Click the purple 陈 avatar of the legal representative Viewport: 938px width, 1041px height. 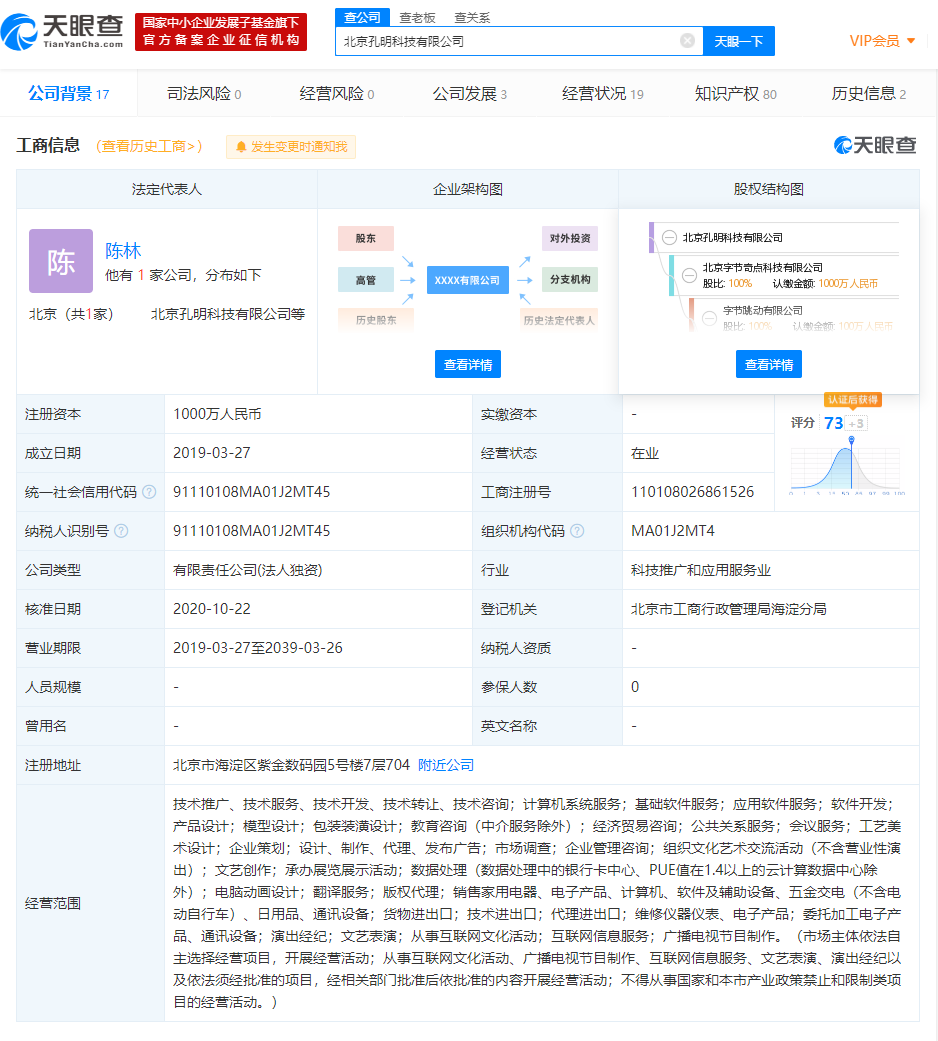point(61,260)
